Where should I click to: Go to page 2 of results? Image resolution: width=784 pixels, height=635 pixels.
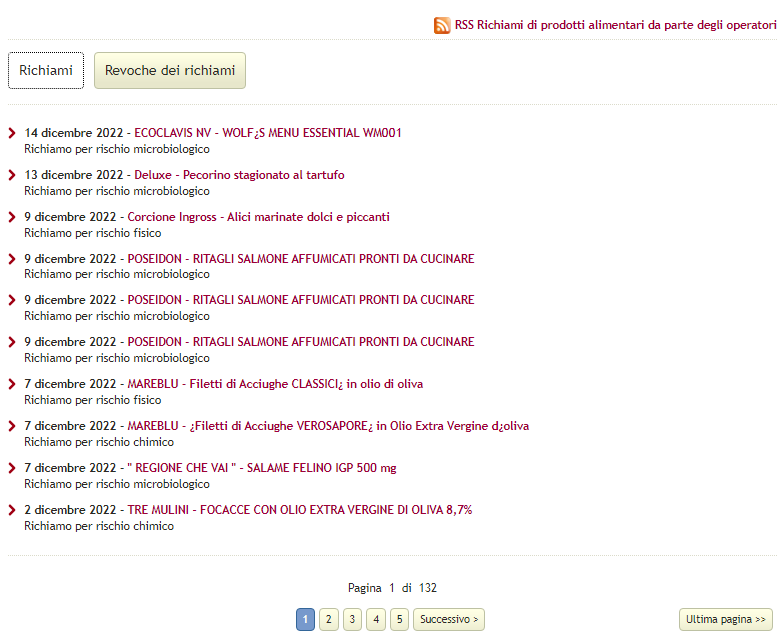[x=328, y=620]
